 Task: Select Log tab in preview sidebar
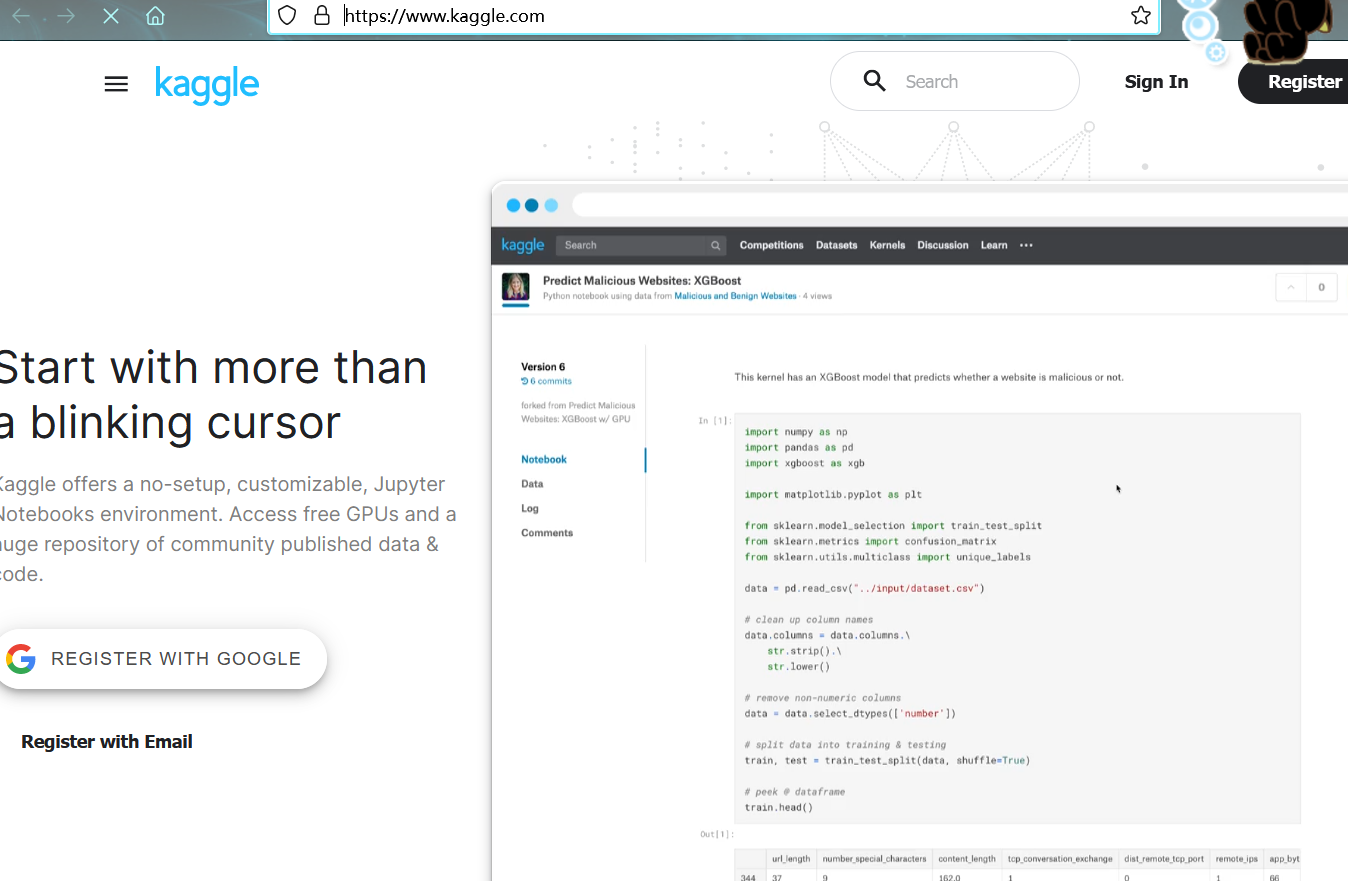tap(530, 508)
